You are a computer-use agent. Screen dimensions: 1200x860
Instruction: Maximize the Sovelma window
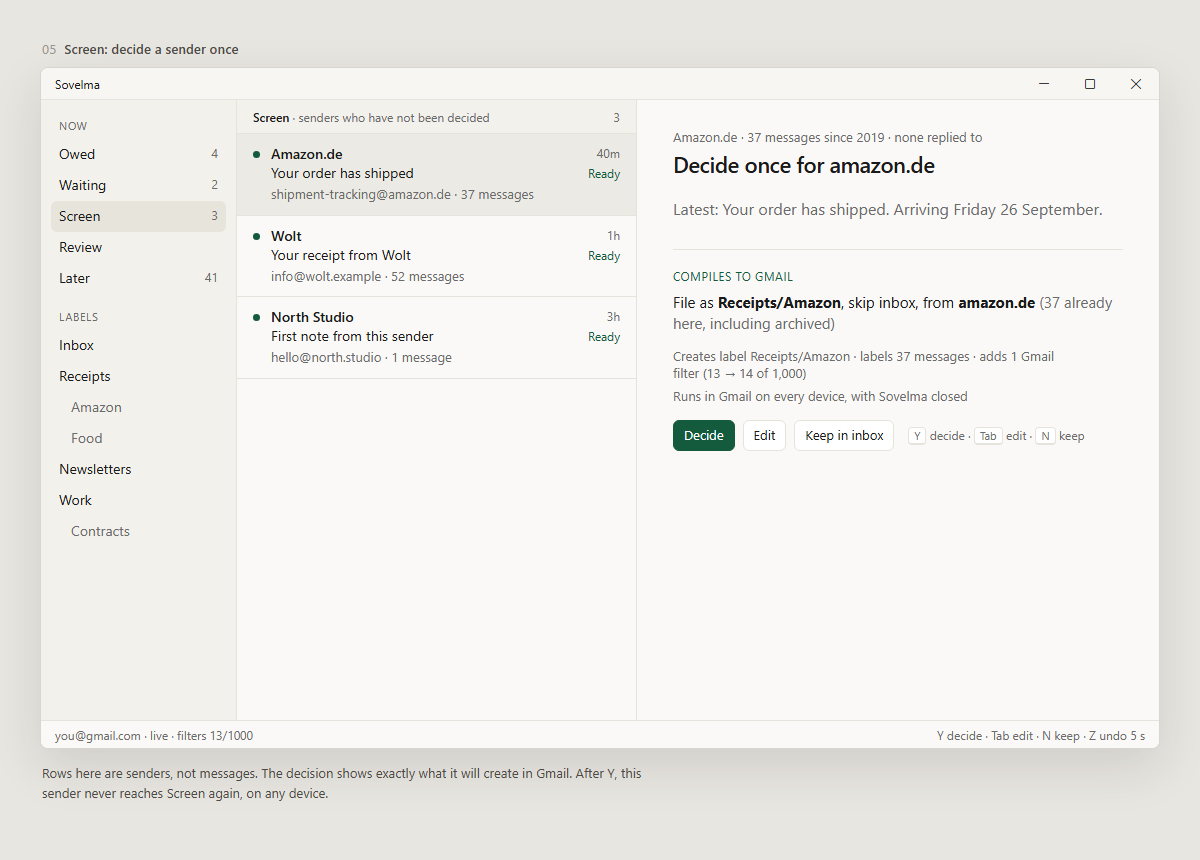[x=1090, y=84]
